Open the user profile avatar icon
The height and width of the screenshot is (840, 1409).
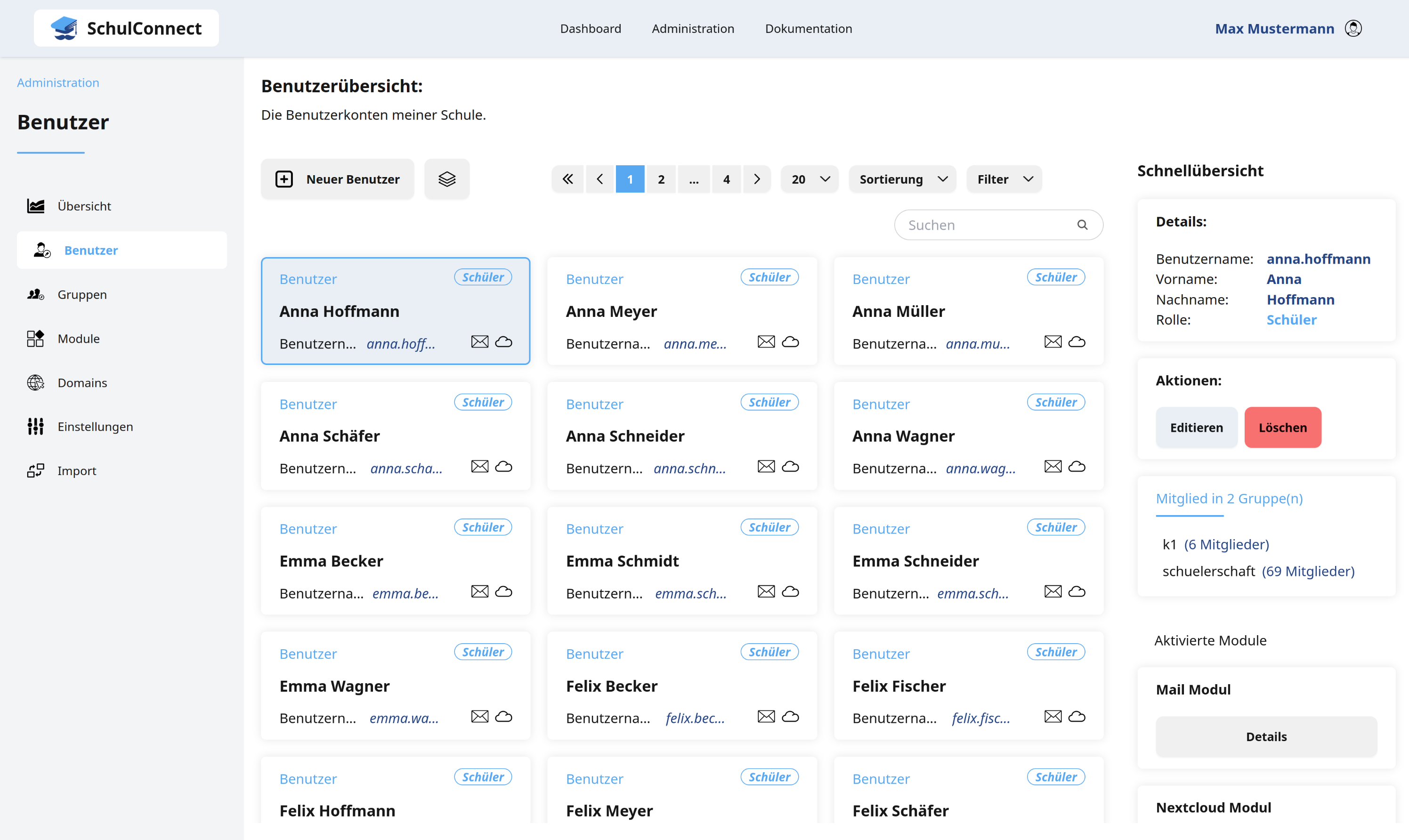[1353, 28]
